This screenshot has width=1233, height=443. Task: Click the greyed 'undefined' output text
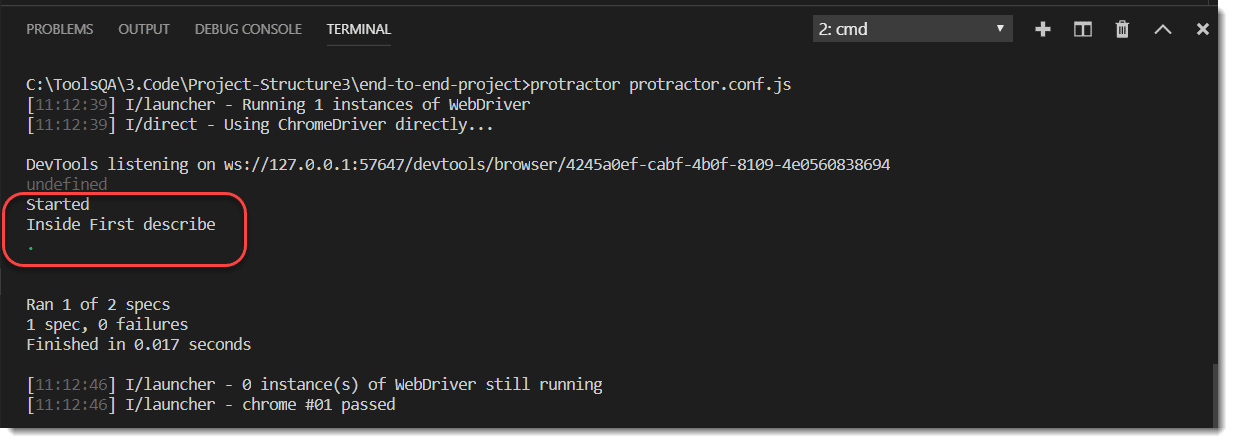coord(67,184)
